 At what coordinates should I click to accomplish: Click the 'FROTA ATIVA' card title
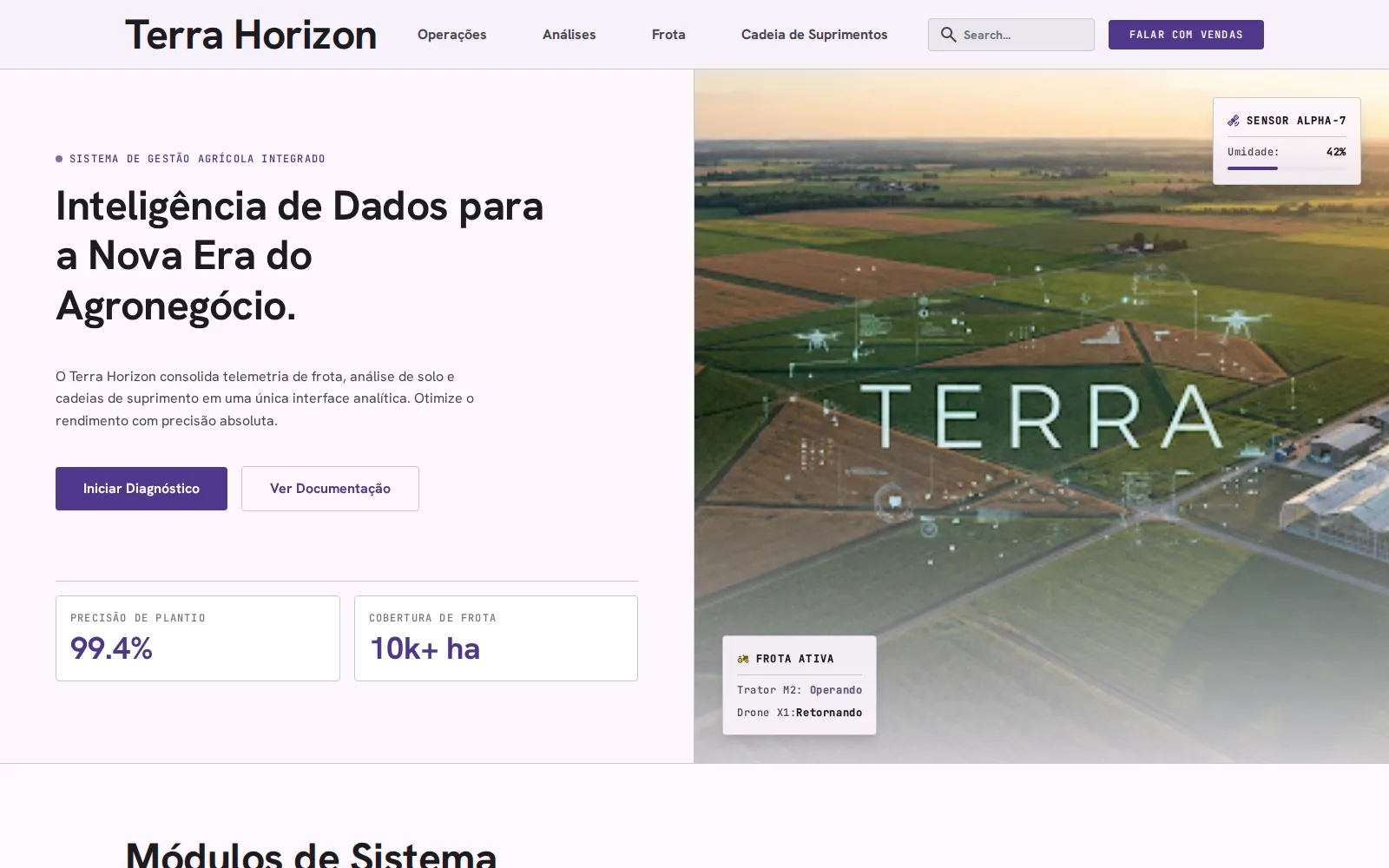794,659
